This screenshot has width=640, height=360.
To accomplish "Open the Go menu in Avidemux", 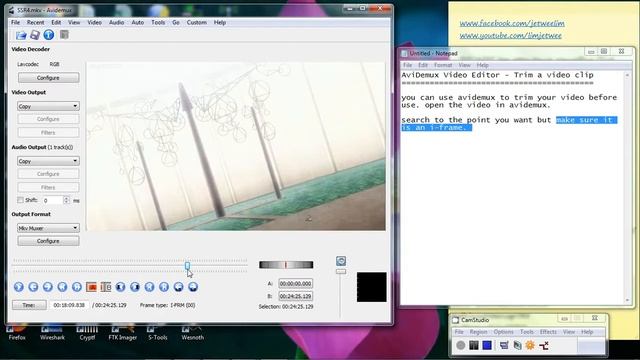I will pos(176,22).
